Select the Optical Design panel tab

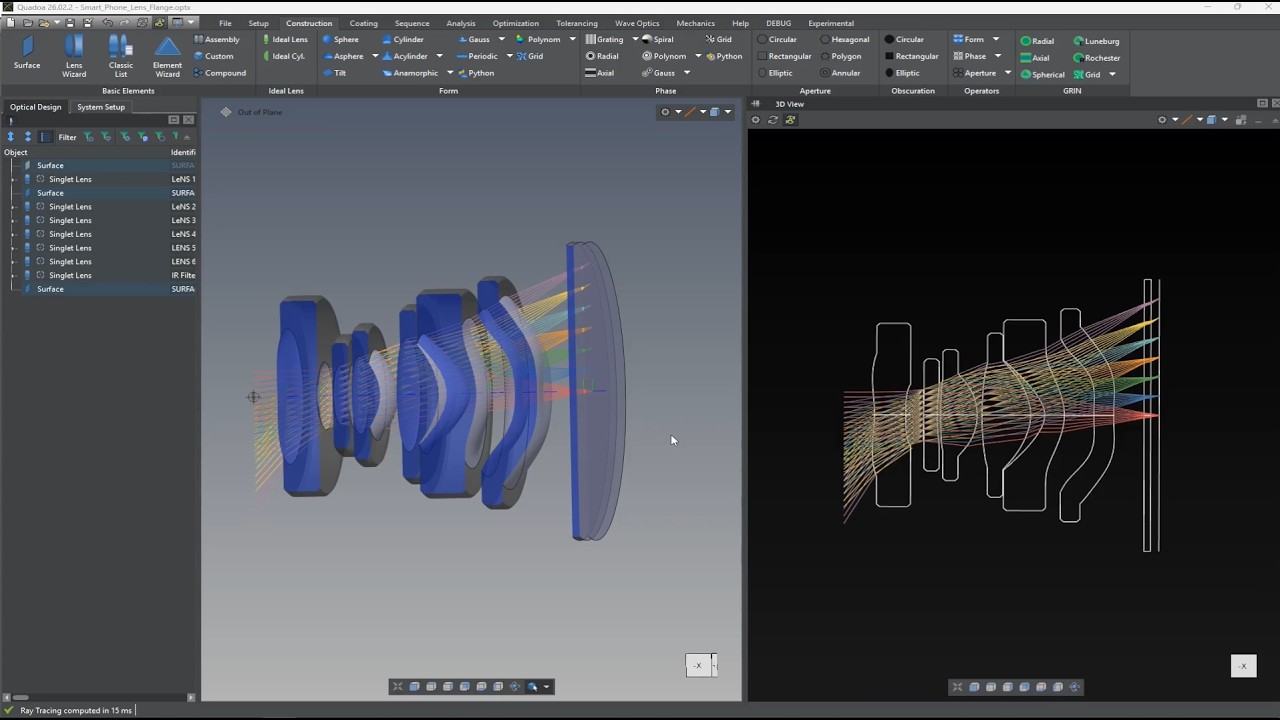[35, 107]
